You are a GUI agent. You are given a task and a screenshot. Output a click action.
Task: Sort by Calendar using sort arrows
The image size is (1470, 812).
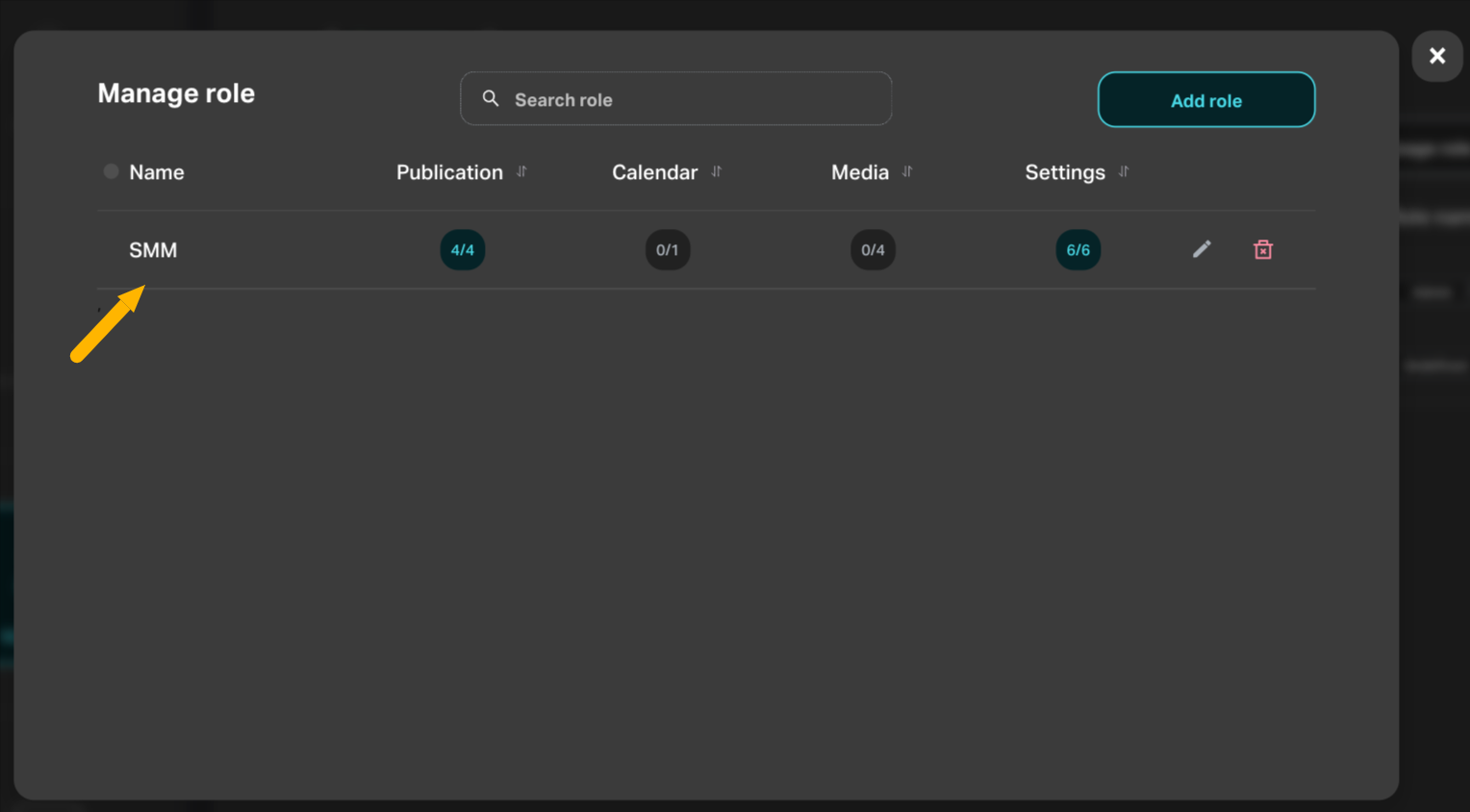(x=716, y=171)
